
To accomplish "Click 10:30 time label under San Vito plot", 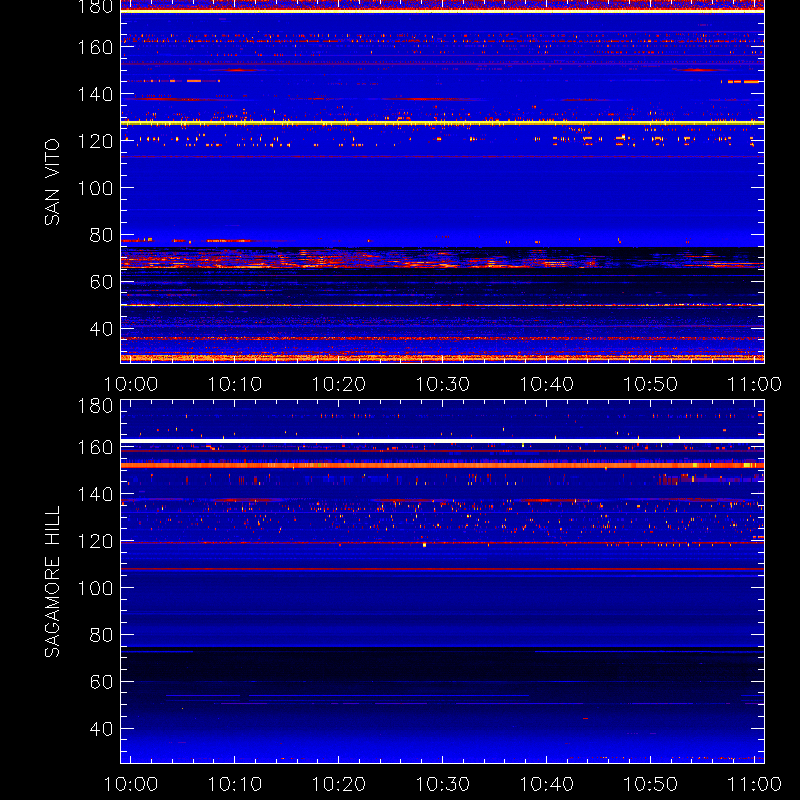I will 443,384.
